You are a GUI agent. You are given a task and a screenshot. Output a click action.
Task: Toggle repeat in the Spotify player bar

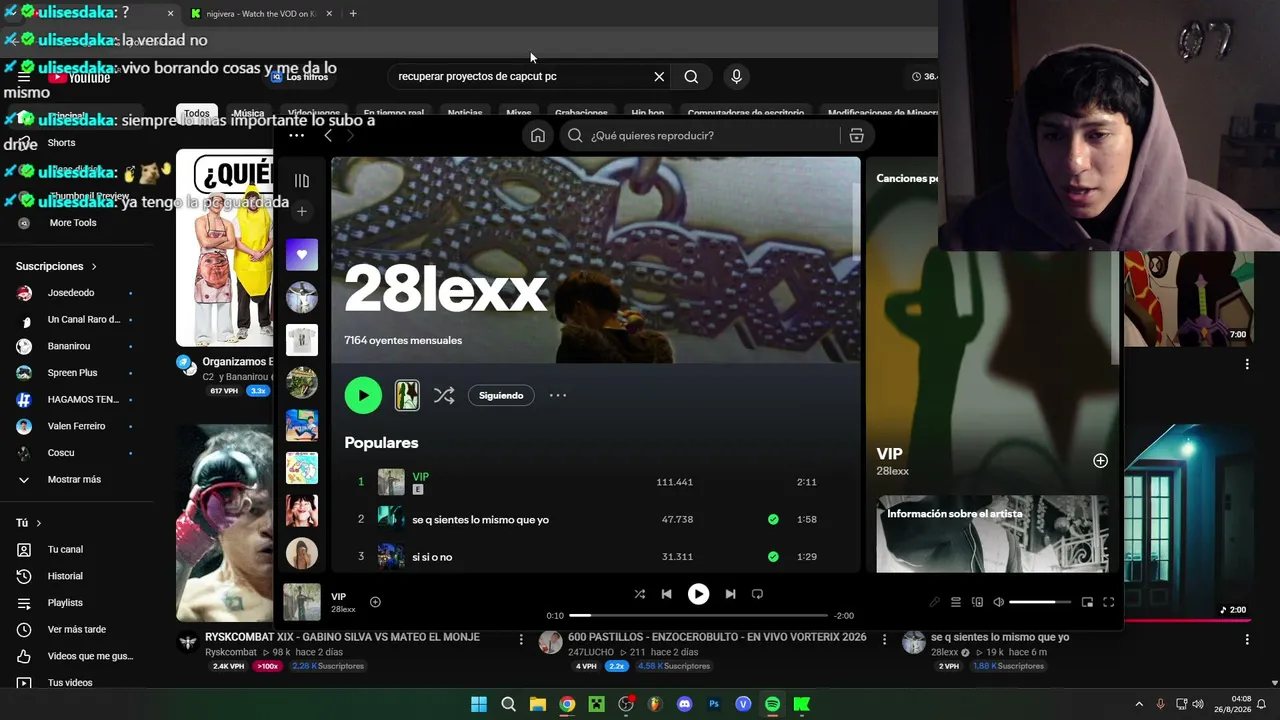pos(757,594)
